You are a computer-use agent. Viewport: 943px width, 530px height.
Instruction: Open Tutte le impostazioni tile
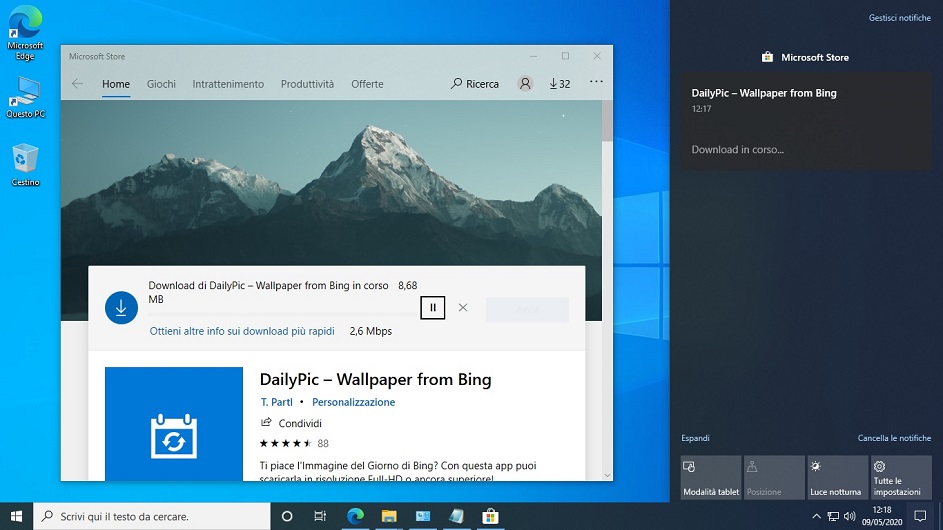coord(901,478)
